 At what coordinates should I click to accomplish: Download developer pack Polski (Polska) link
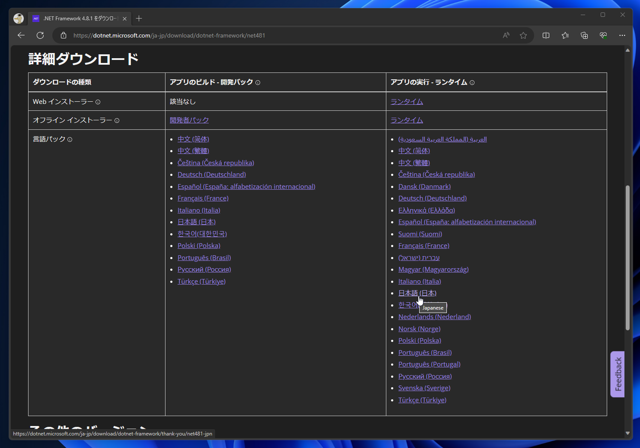click(x=199, y=246)
